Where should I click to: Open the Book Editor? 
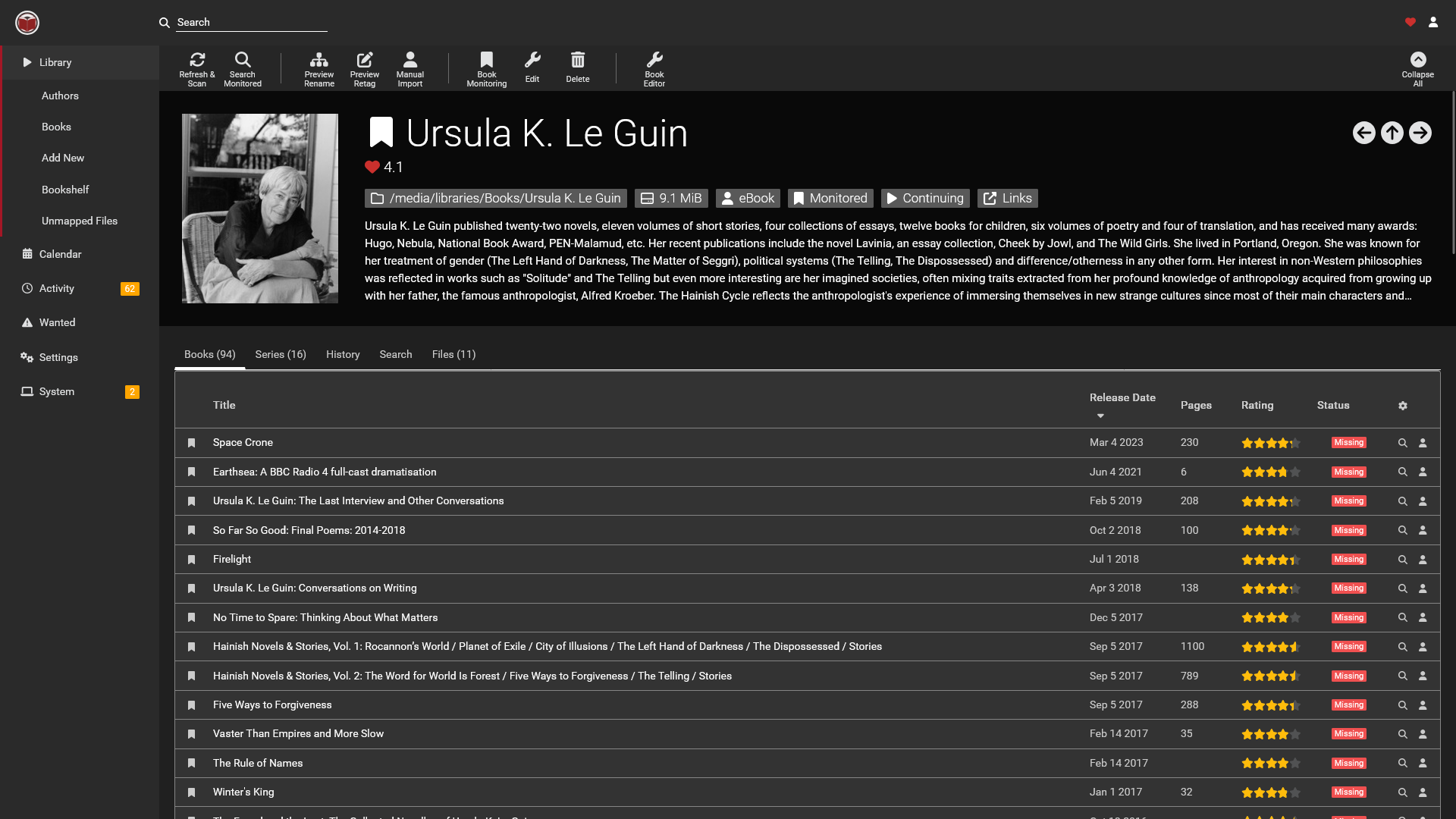654,69
